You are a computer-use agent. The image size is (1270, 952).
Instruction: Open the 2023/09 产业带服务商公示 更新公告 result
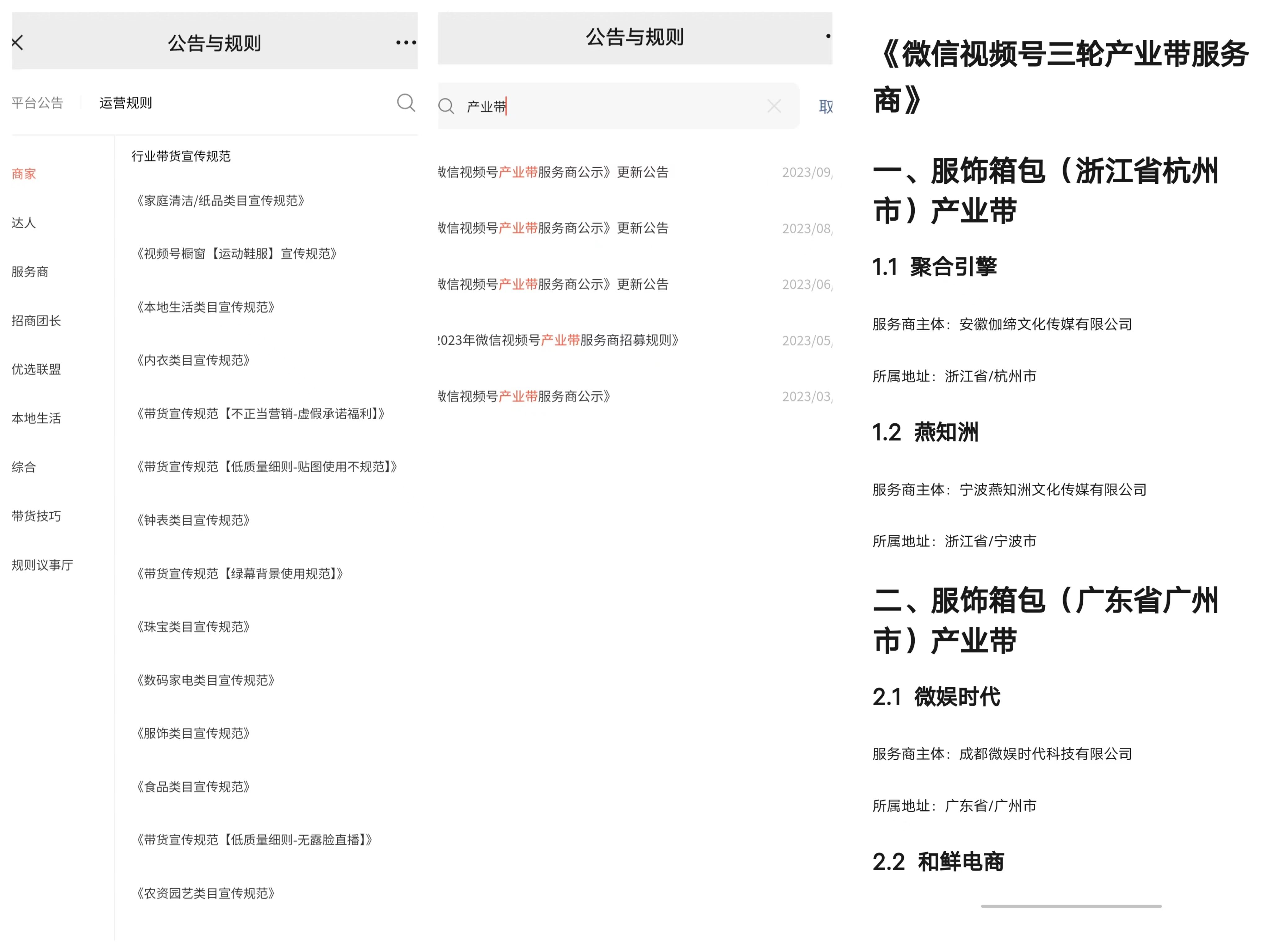click(635, 172)
